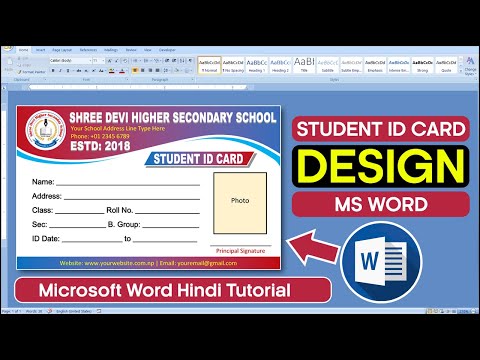Image resolution: width=480 pixels, height=360 pixels.
Task: Open the round Office button
Action: (x=7, y=49)
